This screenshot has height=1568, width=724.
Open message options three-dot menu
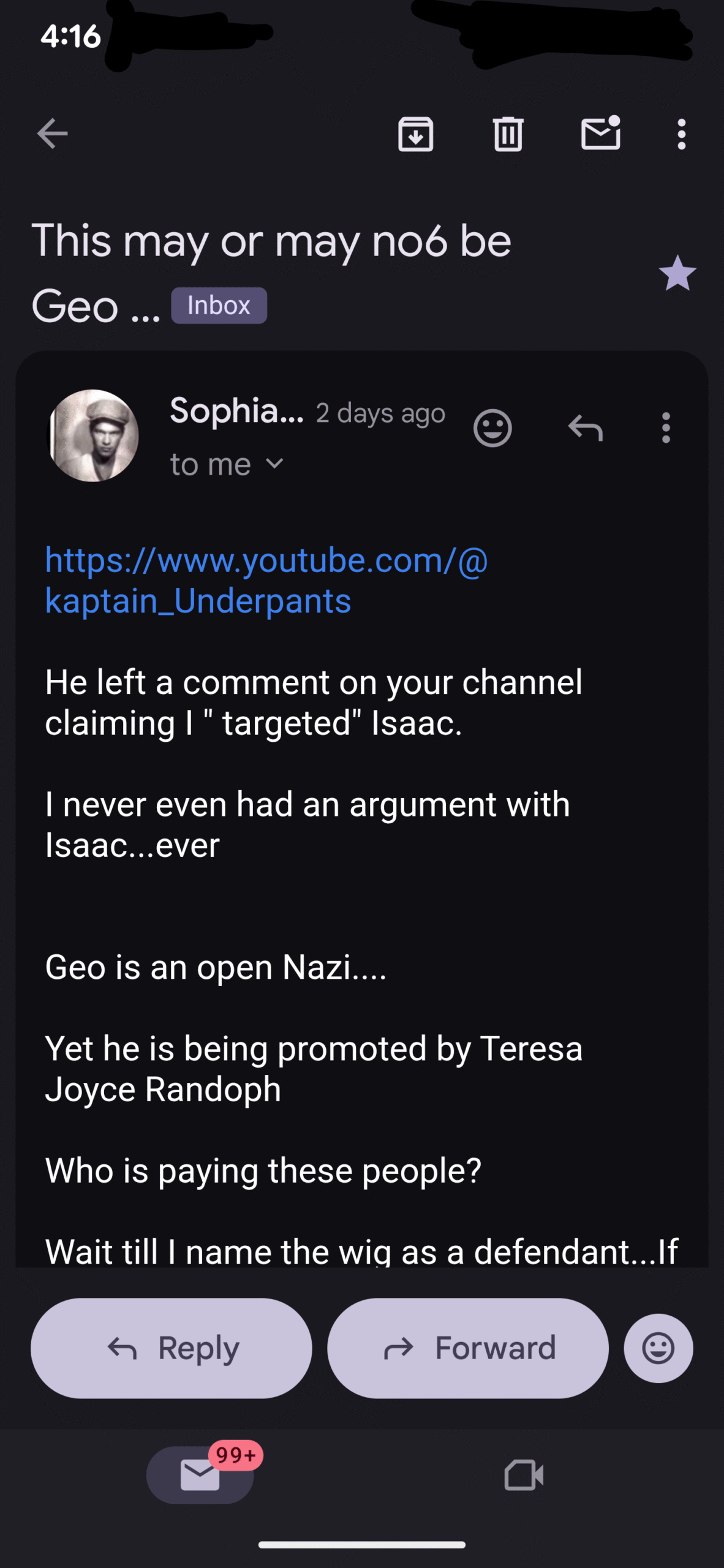[x=666, y=428]
